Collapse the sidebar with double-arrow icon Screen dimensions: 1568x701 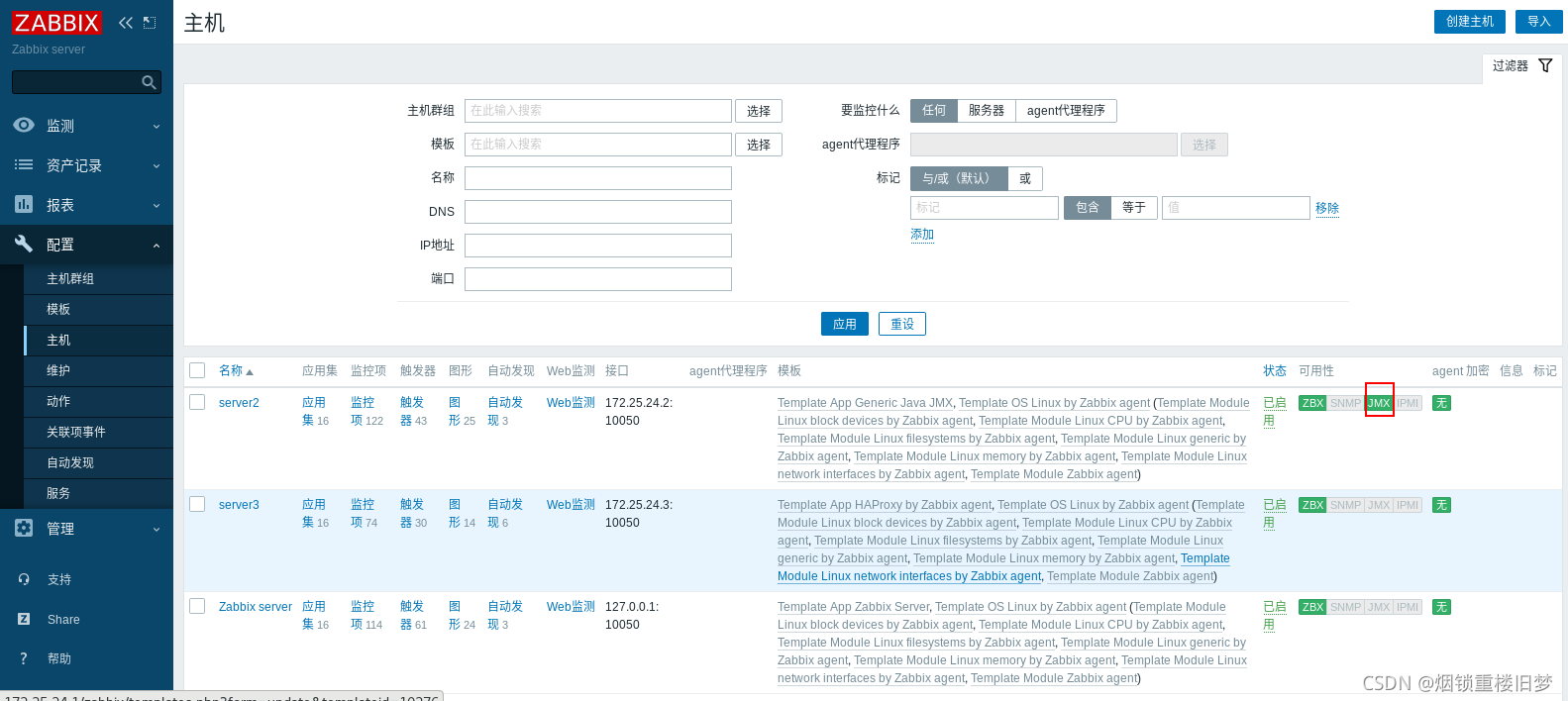point(125,23)
